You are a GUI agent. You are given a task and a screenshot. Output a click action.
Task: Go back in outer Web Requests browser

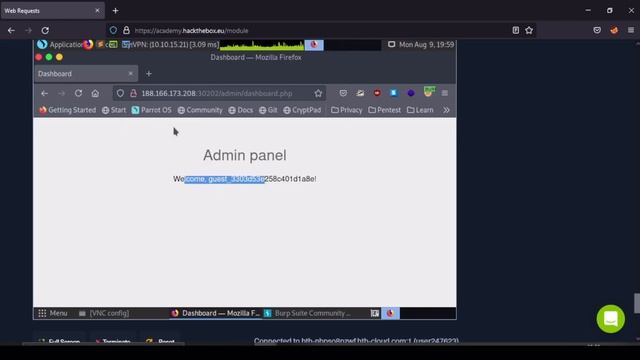(11, 30)
